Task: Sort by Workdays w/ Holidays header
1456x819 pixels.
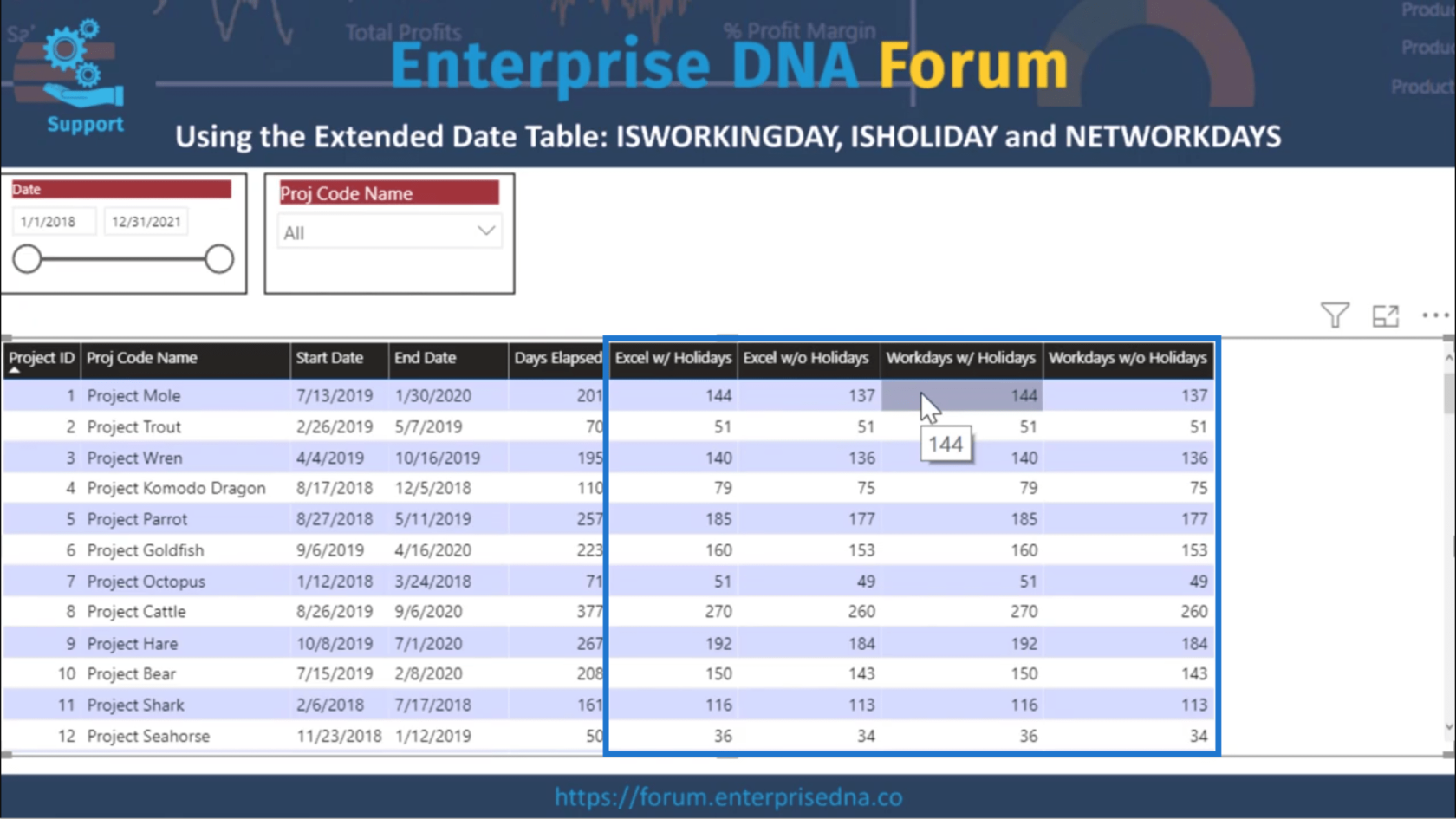Action: [960, 358]
